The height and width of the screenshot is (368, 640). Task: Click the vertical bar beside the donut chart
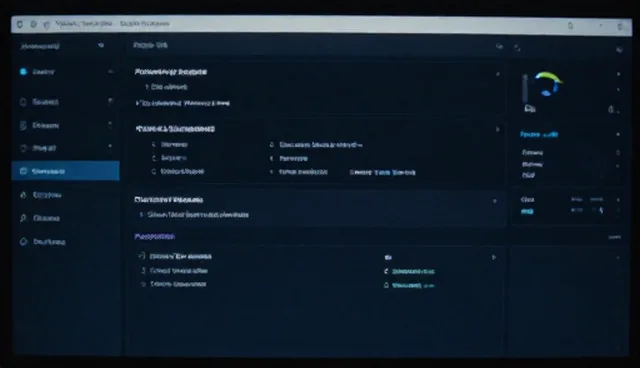pos(525,88)
